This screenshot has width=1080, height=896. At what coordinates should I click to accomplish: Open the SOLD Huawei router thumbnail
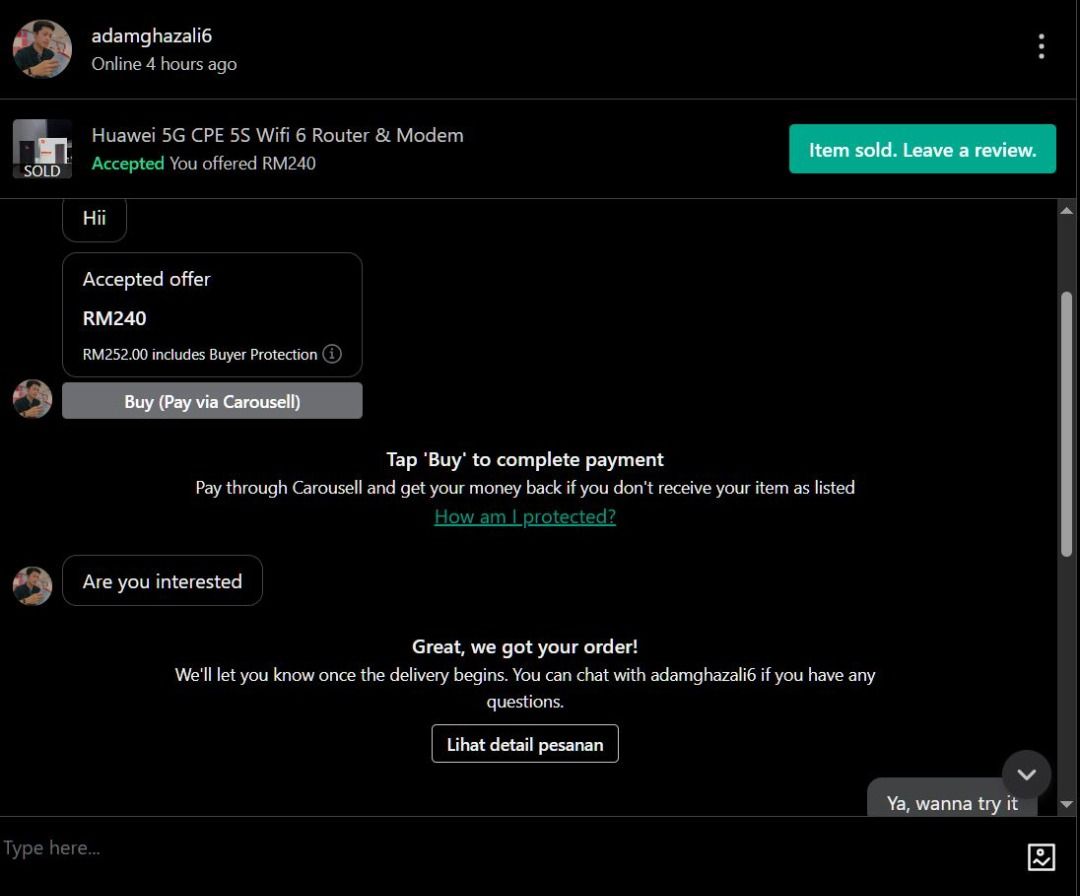(42, 149)
